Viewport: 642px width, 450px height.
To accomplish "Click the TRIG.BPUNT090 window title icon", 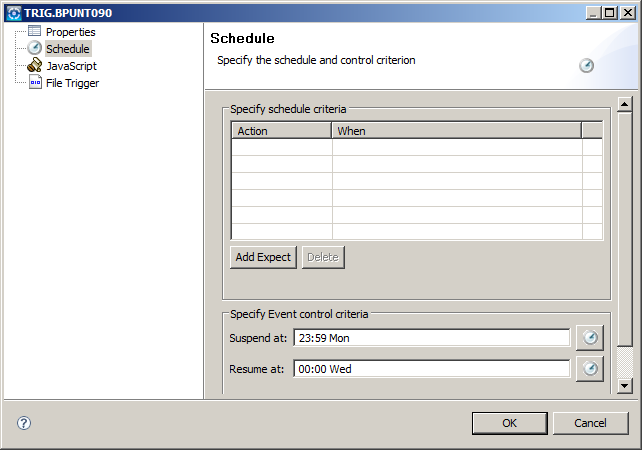I will point(14,13).
